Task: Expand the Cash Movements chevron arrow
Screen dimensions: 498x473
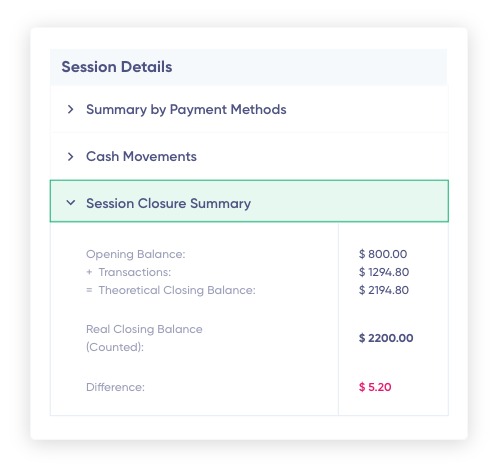Action: click(x=70, y=156)
